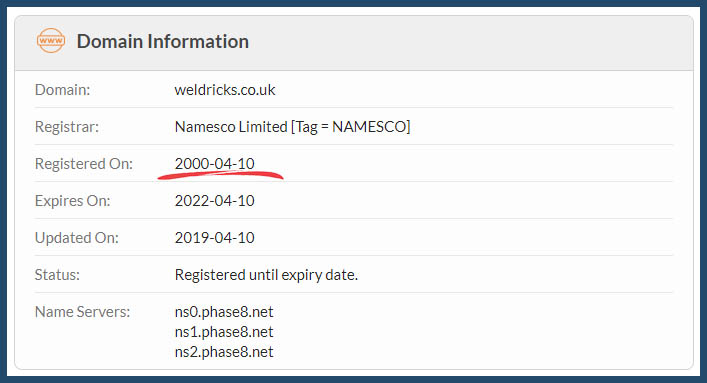
Task: Click the 2022-04-10 expiry date
Action: point(215,201)
